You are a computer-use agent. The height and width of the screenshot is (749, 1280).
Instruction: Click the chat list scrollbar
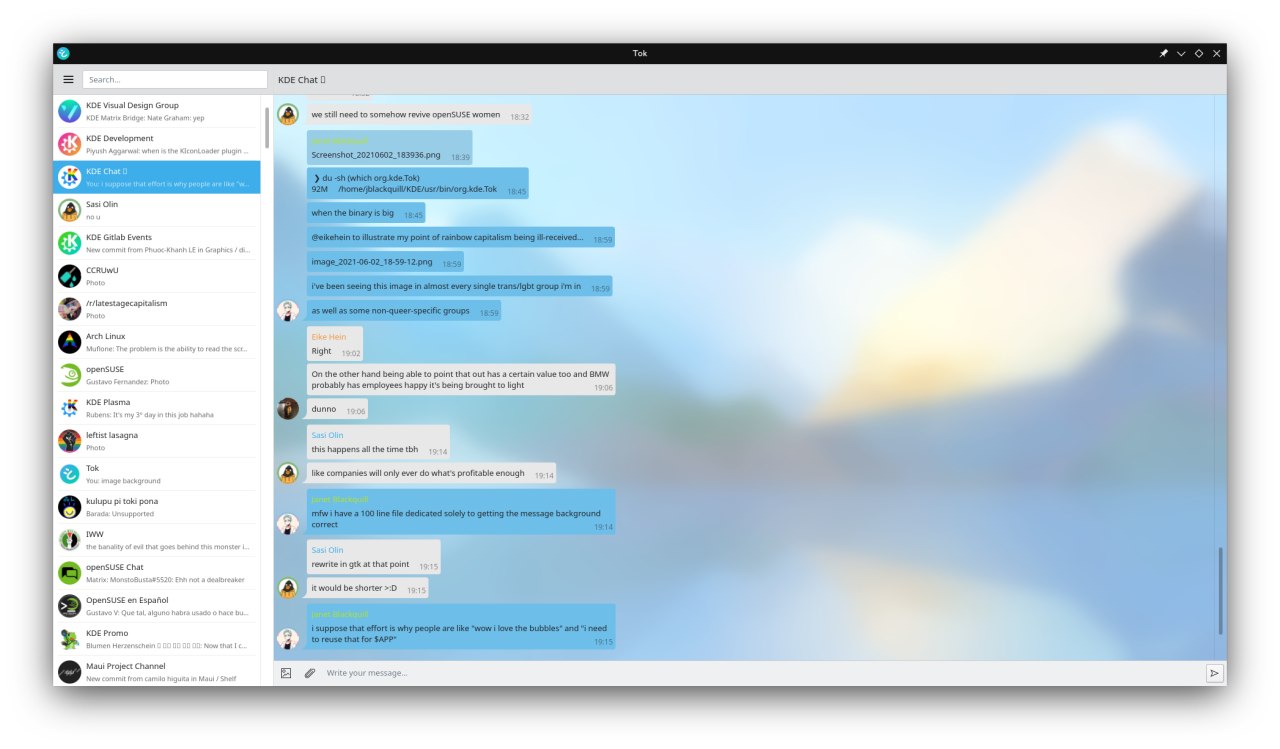pyautogui.click(x=266, y=127)
